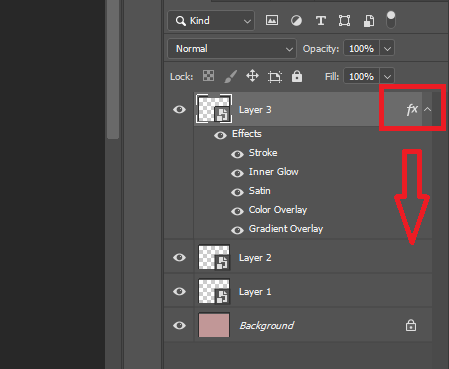Select the Layer 1 thumbnail
The image size is (449, 369).
(x=214, y=291)
